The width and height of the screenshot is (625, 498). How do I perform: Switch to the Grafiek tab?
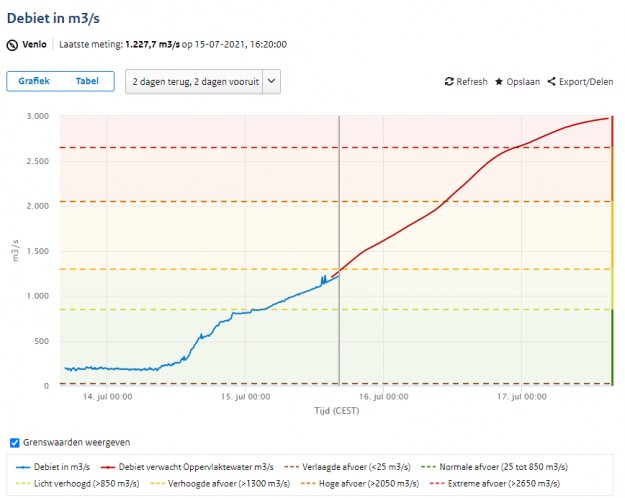(35, 81)
